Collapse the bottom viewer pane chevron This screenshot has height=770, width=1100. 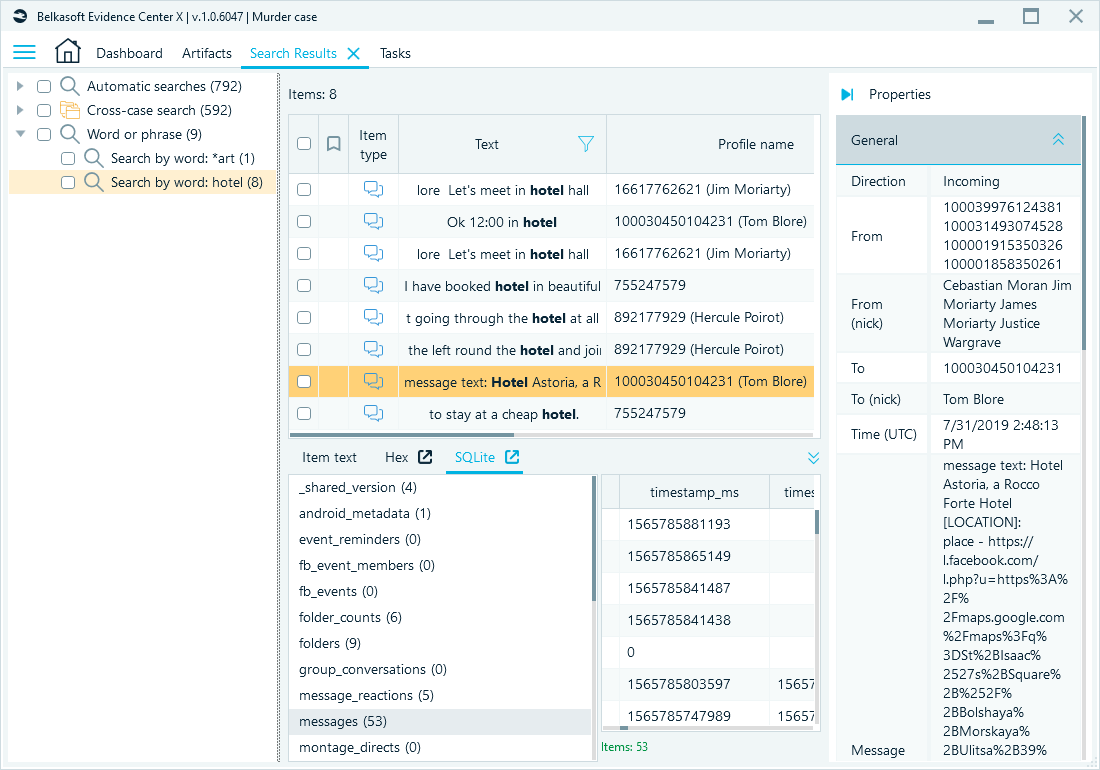(813, 458)
